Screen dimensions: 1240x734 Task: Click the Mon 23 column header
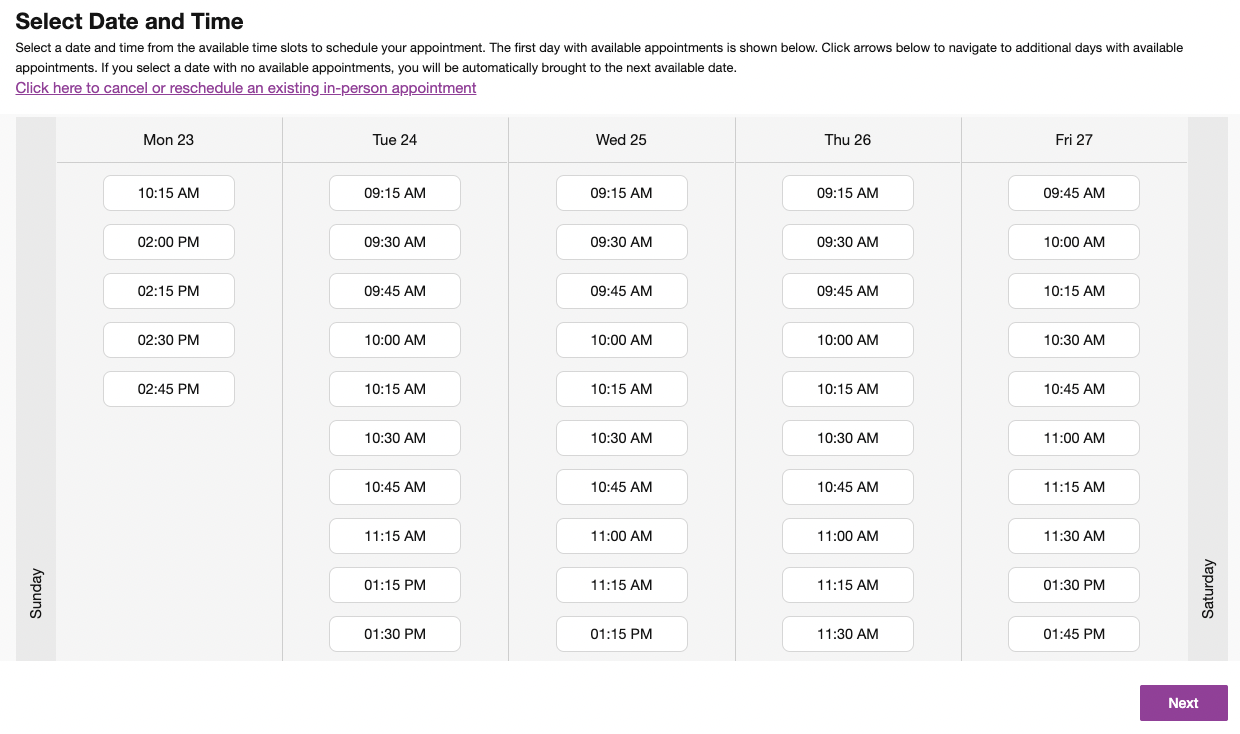coord(169,140)
